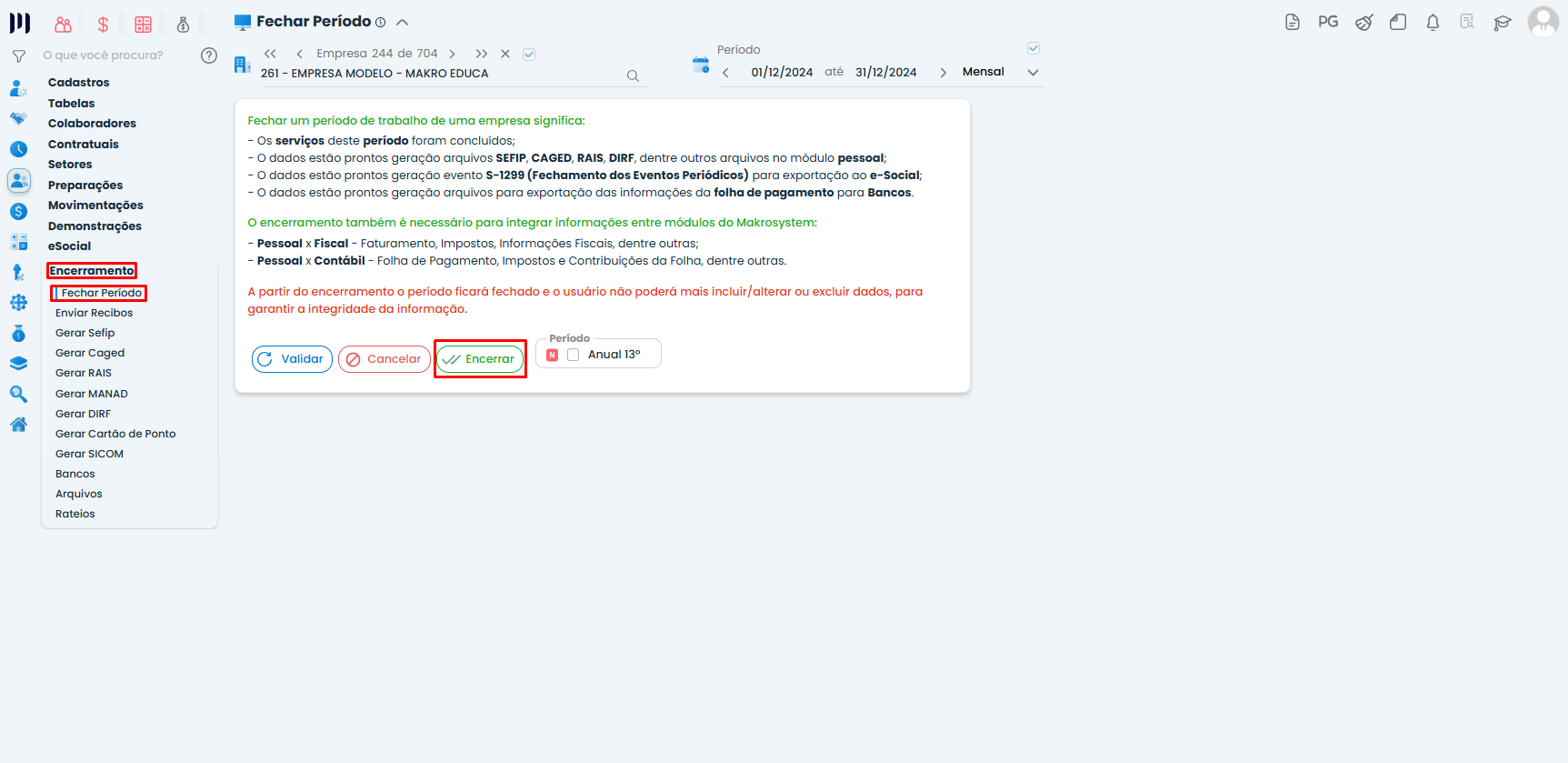Screen dimensions: 1568x763
Task: Toggle the Anual 13º checkbox
Action: pos(574,355)
